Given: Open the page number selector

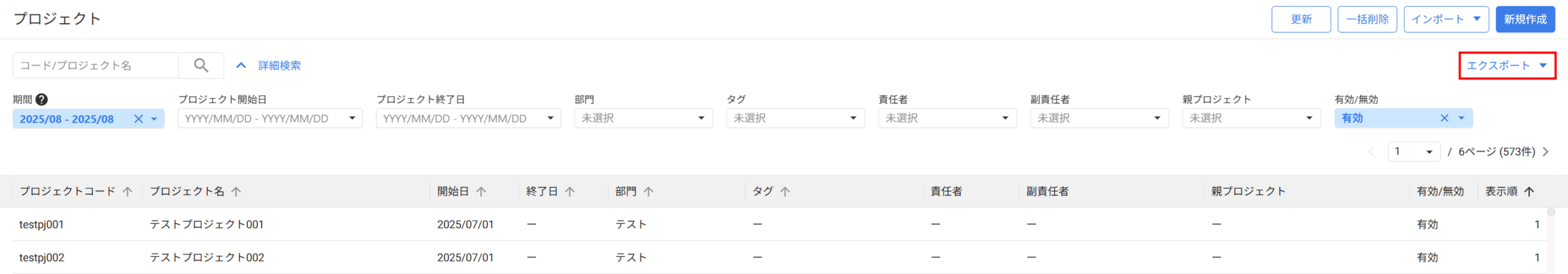Looking at the screenshot, I should point(1414,151).
